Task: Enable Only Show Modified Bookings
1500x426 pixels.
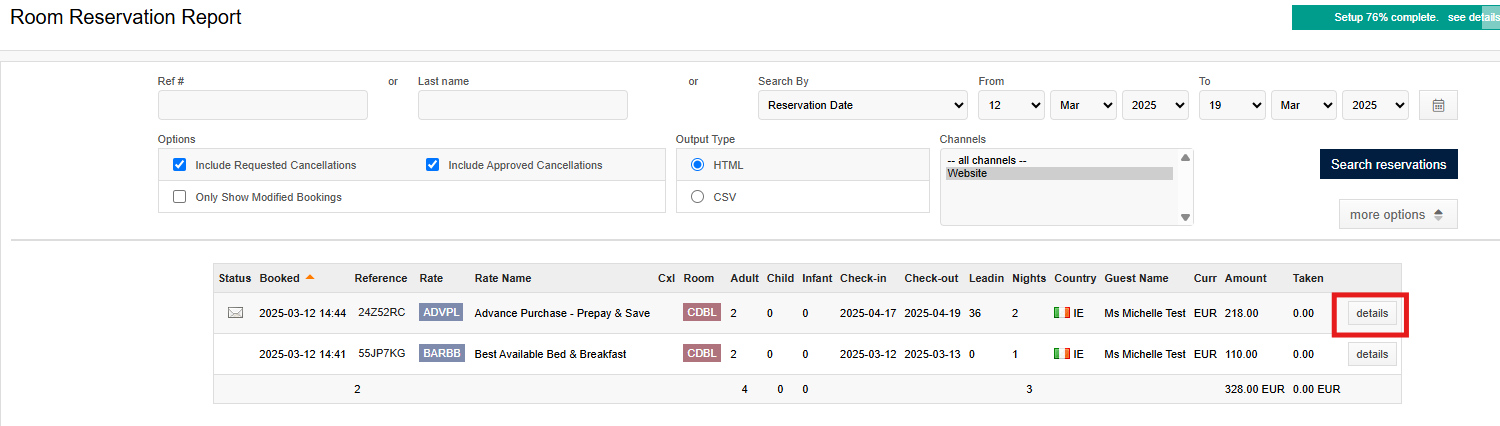Action: pos(180,197)
